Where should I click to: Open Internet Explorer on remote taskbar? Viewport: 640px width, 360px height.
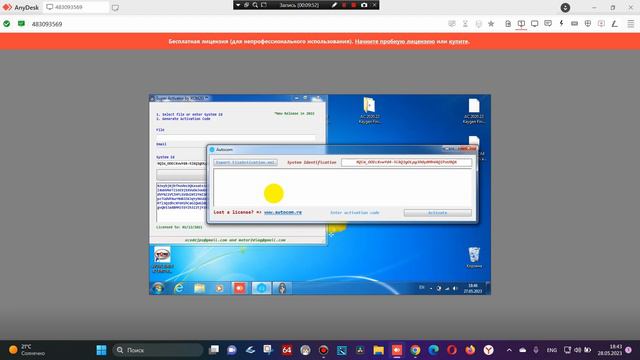click(x=179, y=288)
